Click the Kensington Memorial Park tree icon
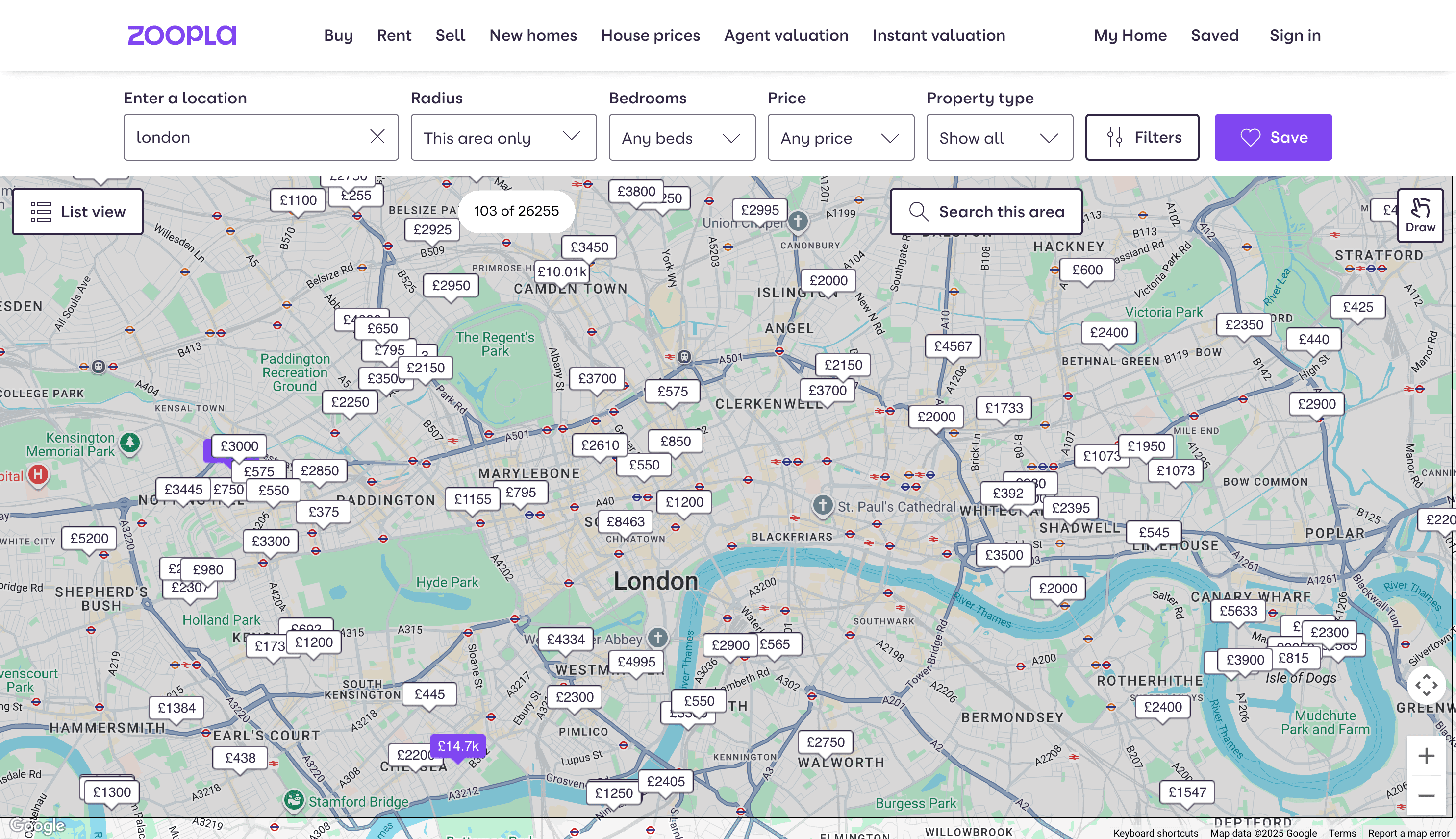This screenshot has width=1456, height=839. (x=130, y=443)
